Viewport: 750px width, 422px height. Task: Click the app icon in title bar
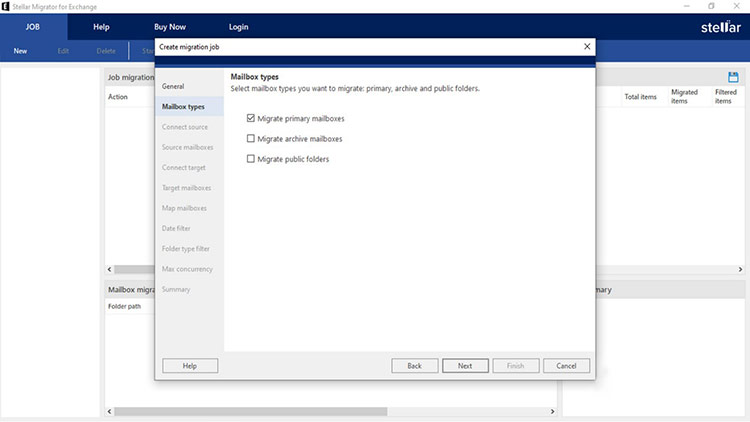[6, 6]
